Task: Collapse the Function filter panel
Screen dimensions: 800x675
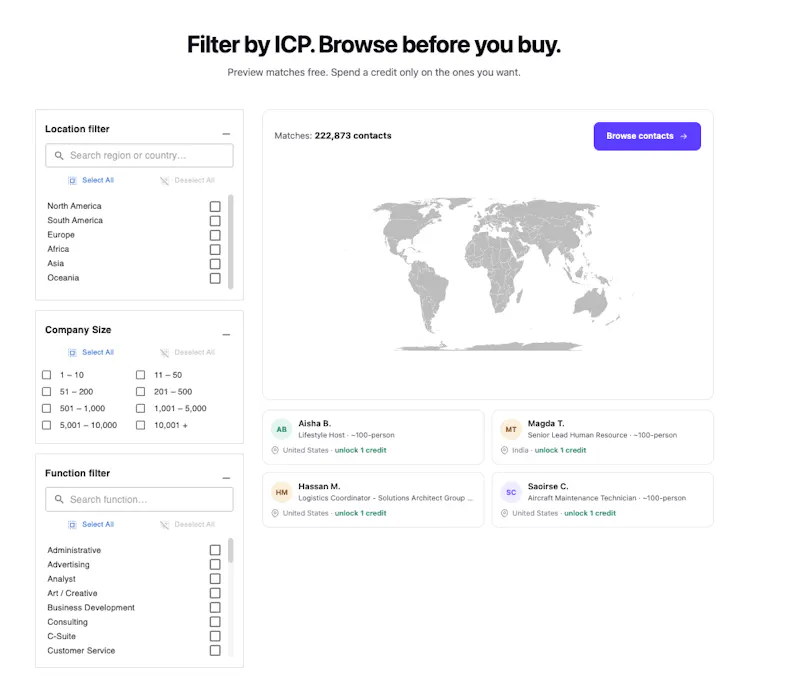Action: pos(226,478)
